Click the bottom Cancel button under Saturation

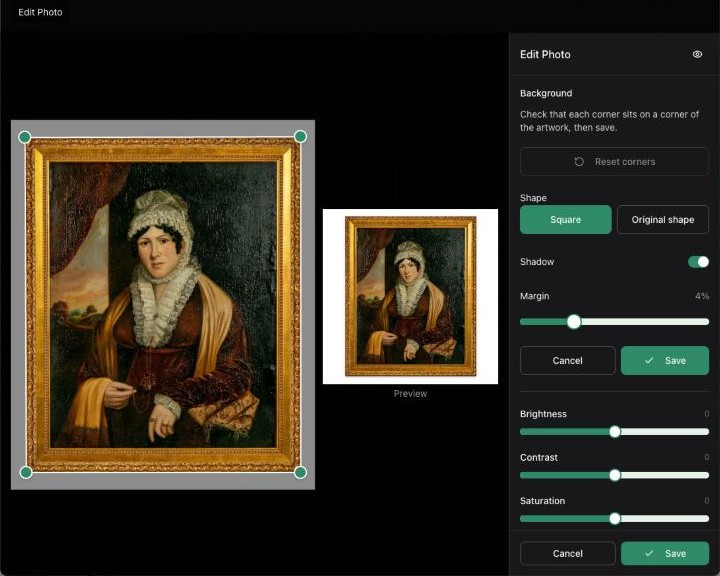(x=568, y=553)
